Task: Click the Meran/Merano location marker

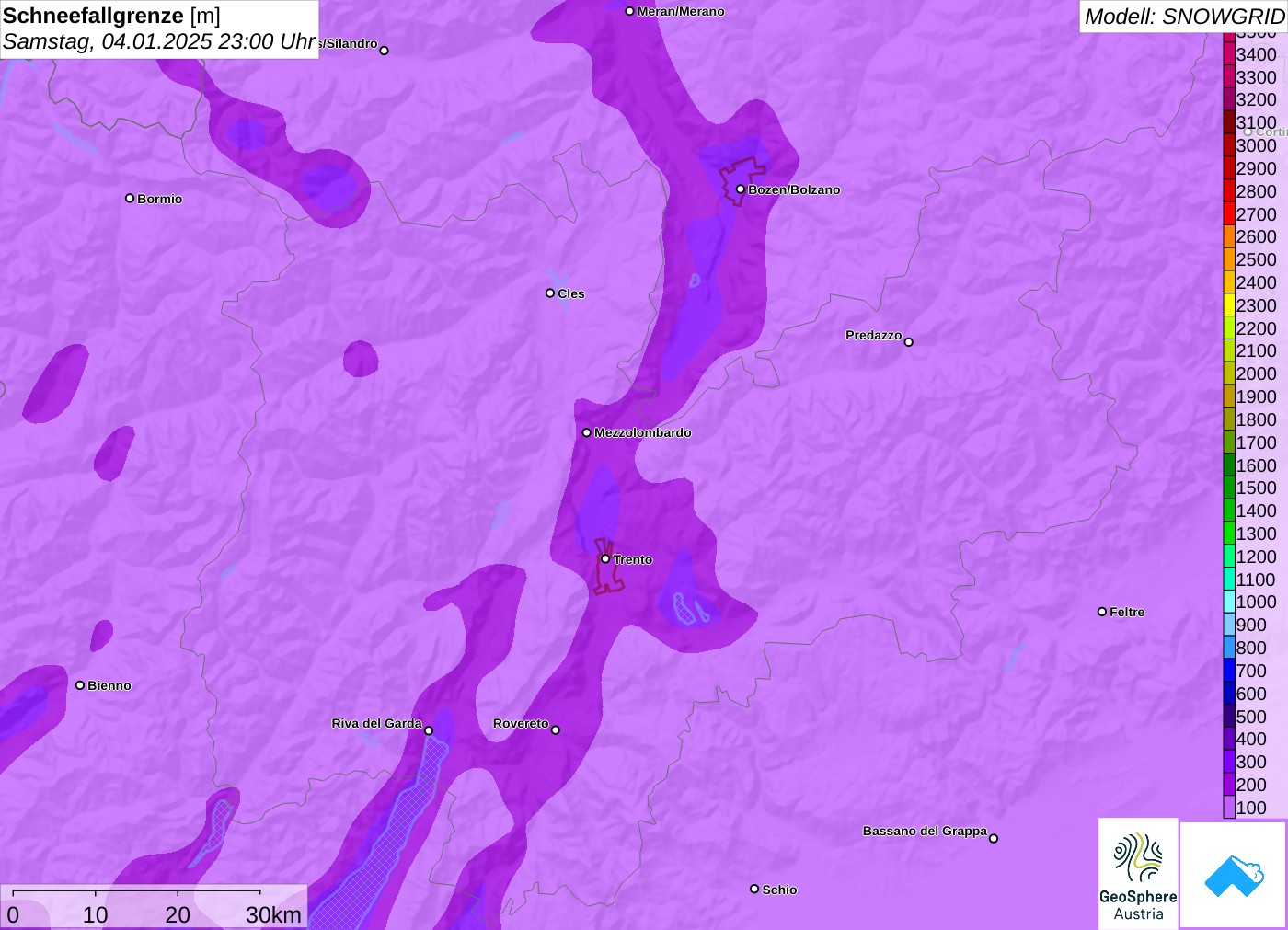Action: 629,11
